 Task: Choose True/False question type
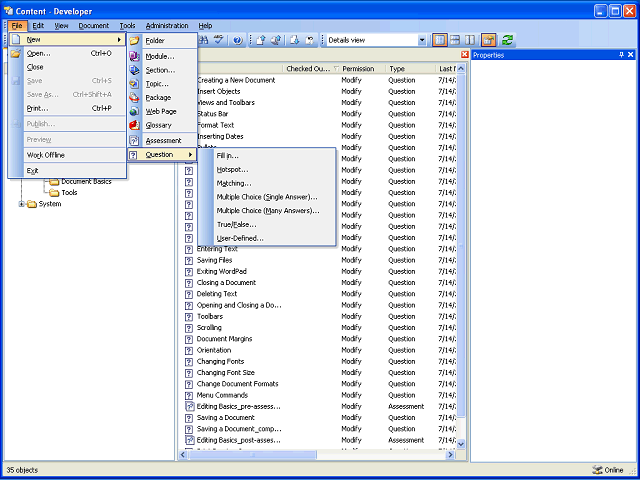[x=267, y=224]
